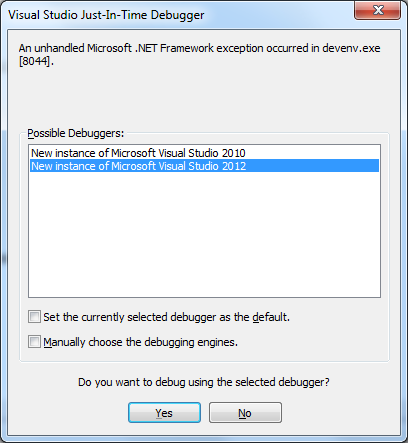Select New instance of Visual Studio 2012
Viewport: 408px width, 443px height.
(204, 166)
